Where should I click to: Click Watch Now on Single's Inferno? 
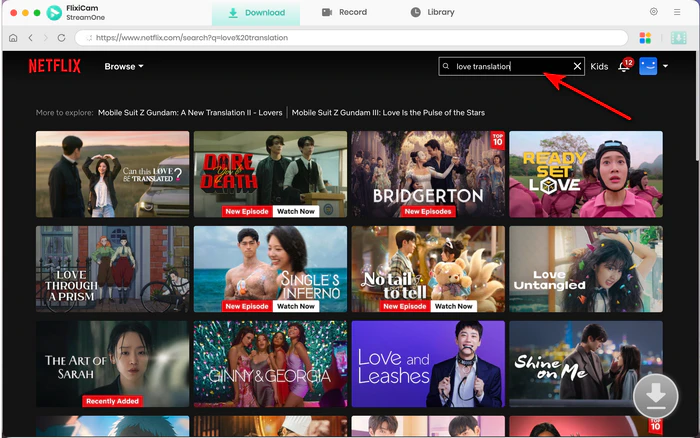coord(296,306)
